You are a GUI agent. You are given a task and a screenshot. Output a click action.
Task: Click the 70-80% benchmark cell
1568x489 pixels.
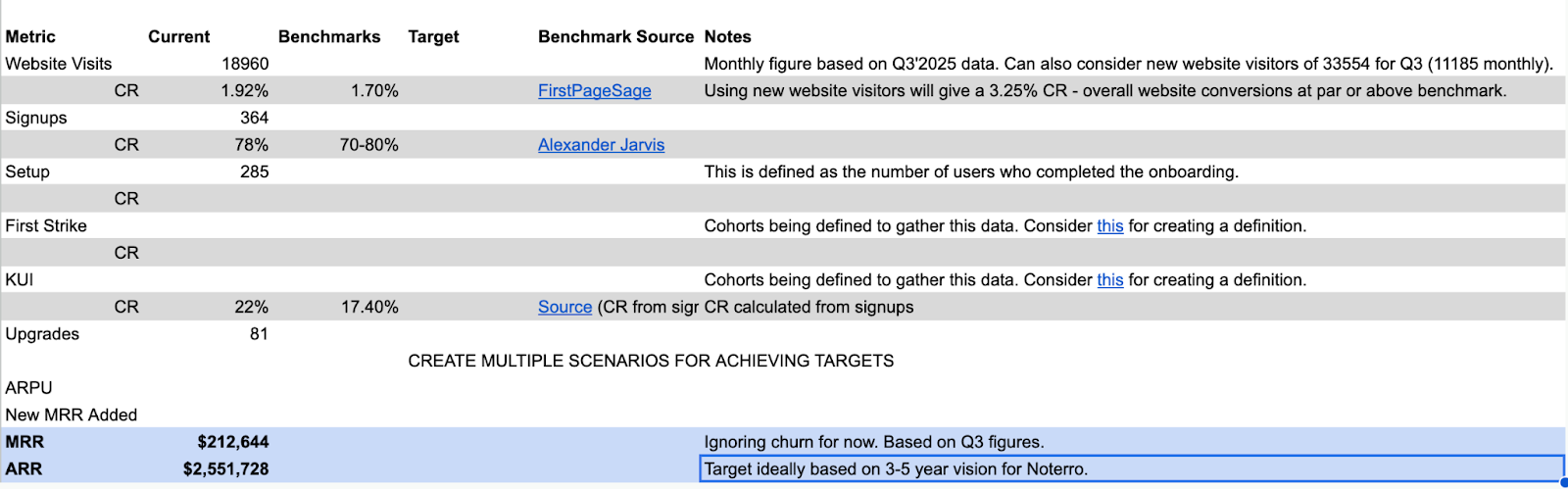coord(368,145)
